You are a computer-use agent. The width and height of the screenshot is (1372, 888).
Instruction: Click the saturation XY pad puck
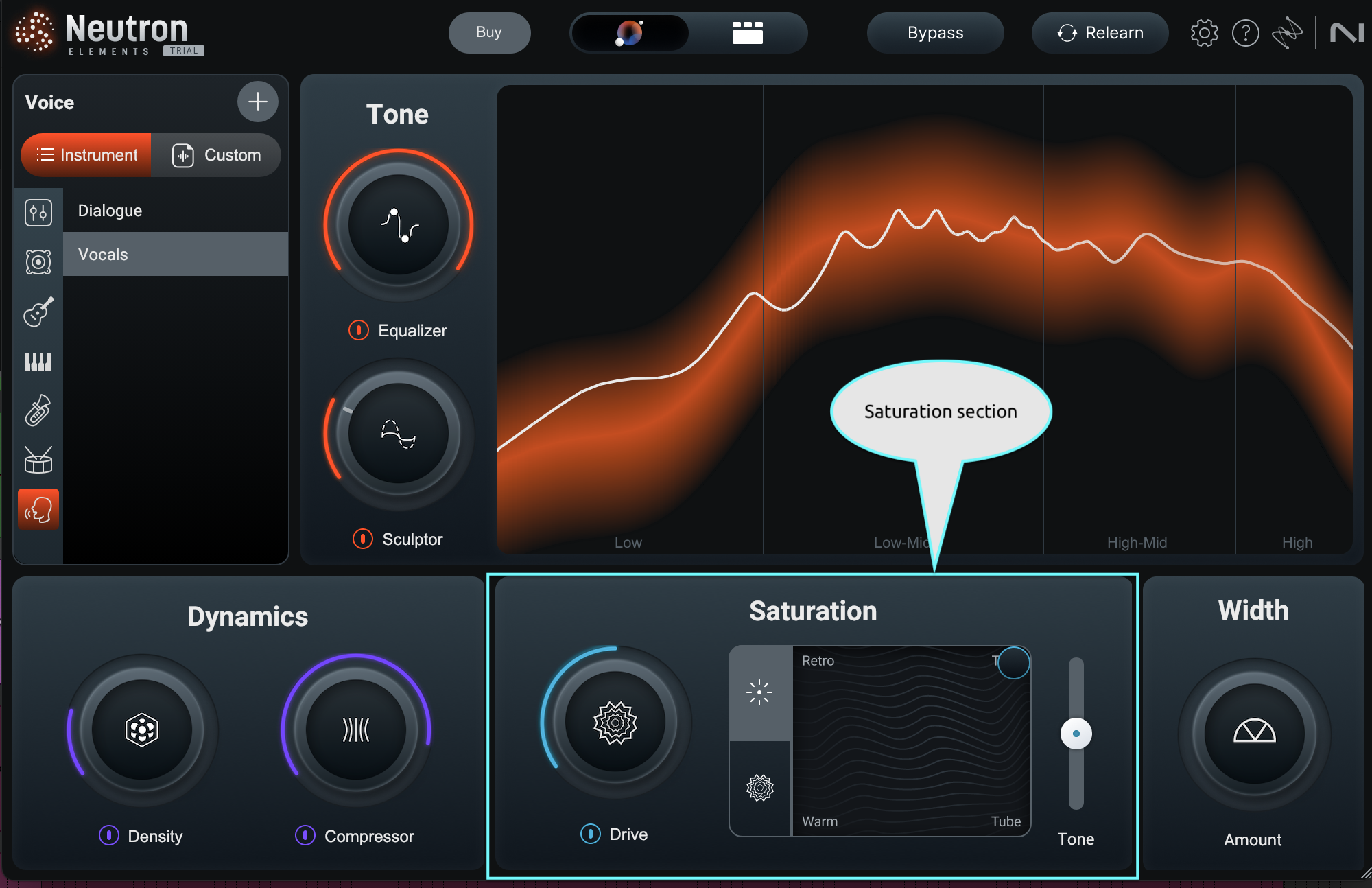[1013, 663]
